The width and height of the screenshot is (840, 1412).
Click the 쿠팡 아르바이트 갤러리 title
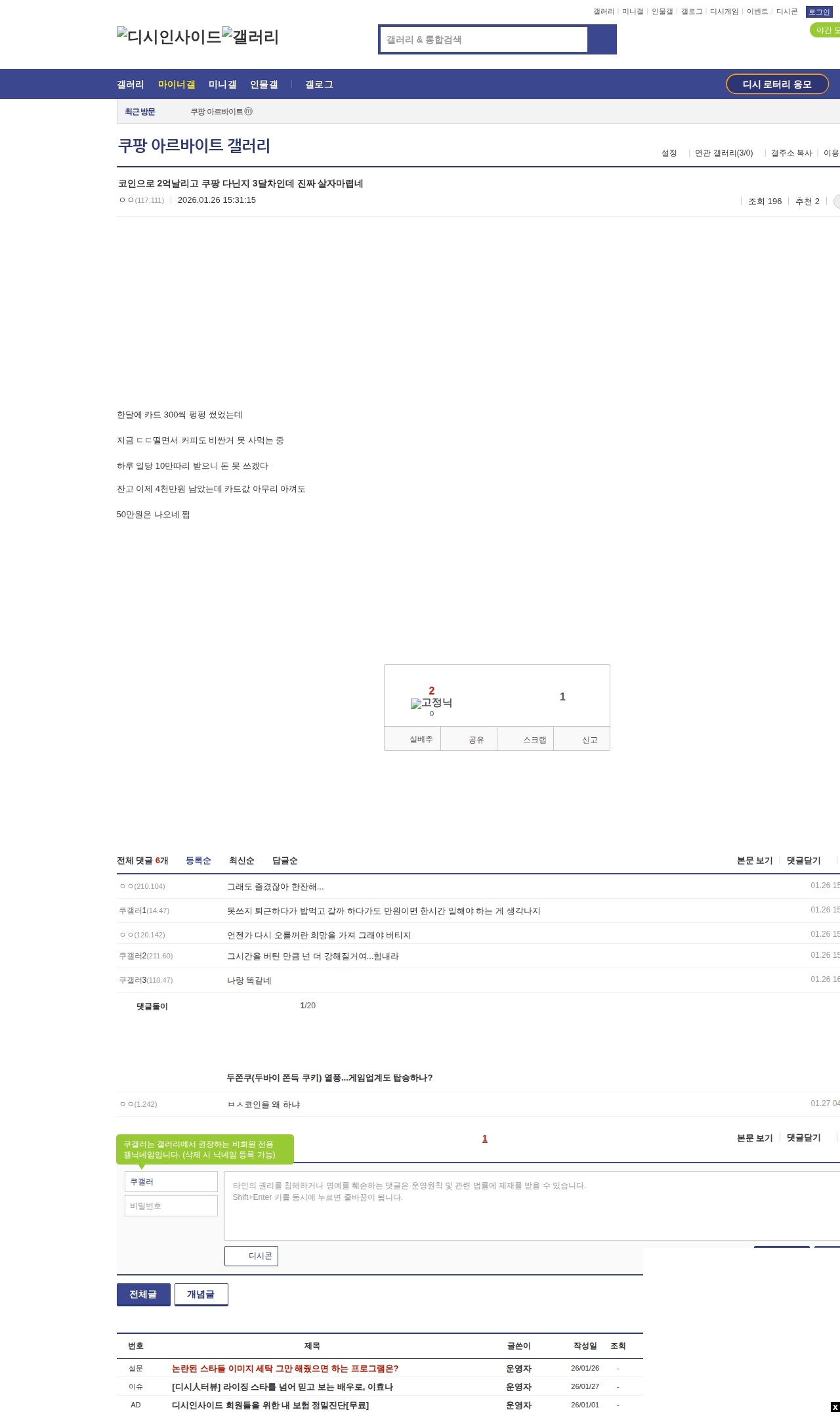[194, 146]
